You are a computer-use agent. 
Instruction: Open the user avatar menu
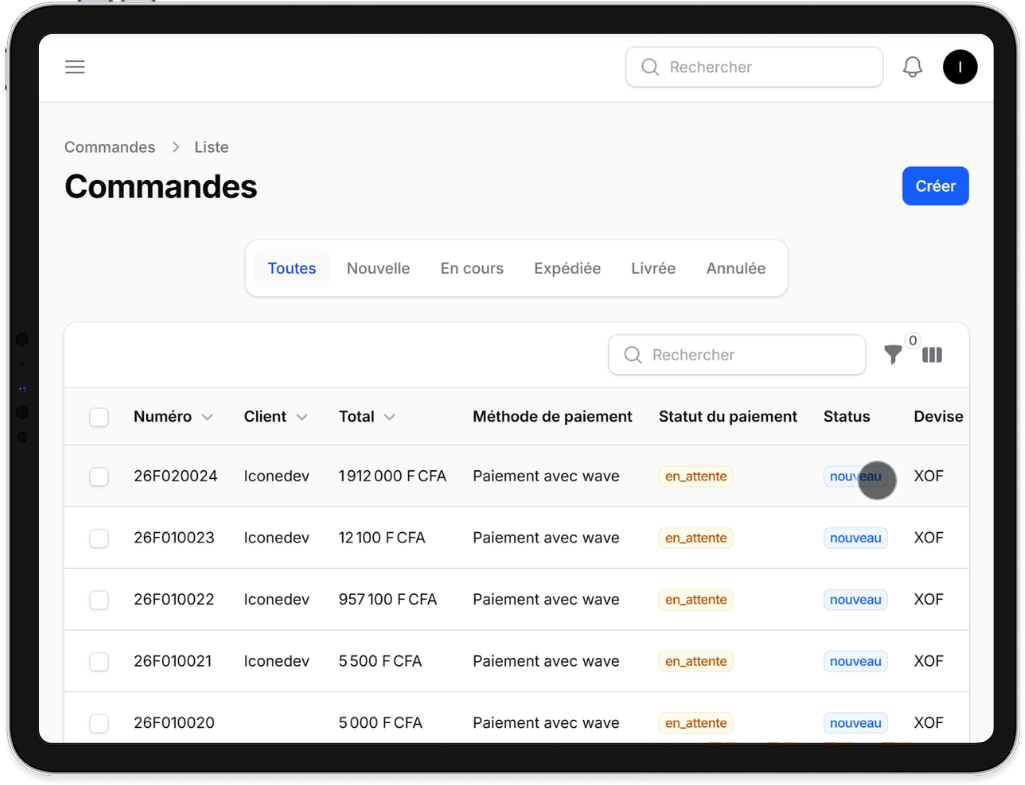click(x=959, y=66)
